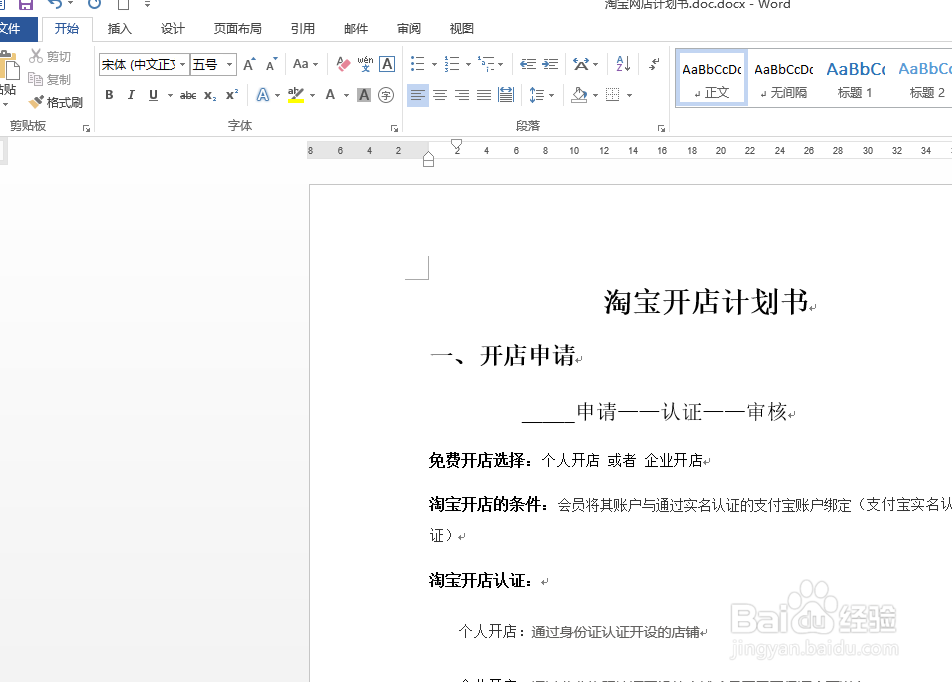Open the font size dropdown
The image size is (952, 682).
pos(230,64)
